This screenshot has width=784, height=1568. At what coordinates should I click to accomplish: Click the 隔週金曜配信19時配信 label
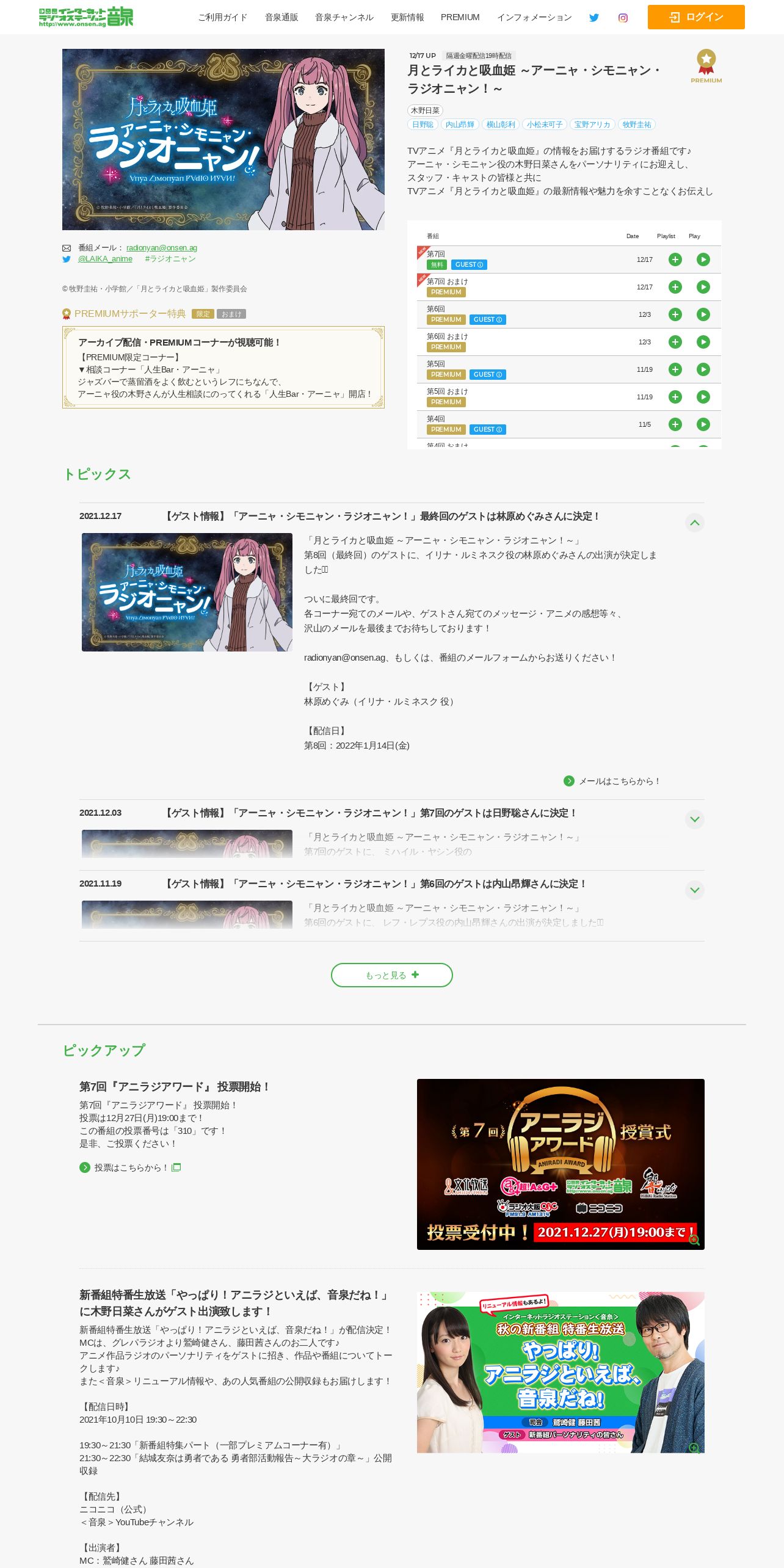click(479, 56)
